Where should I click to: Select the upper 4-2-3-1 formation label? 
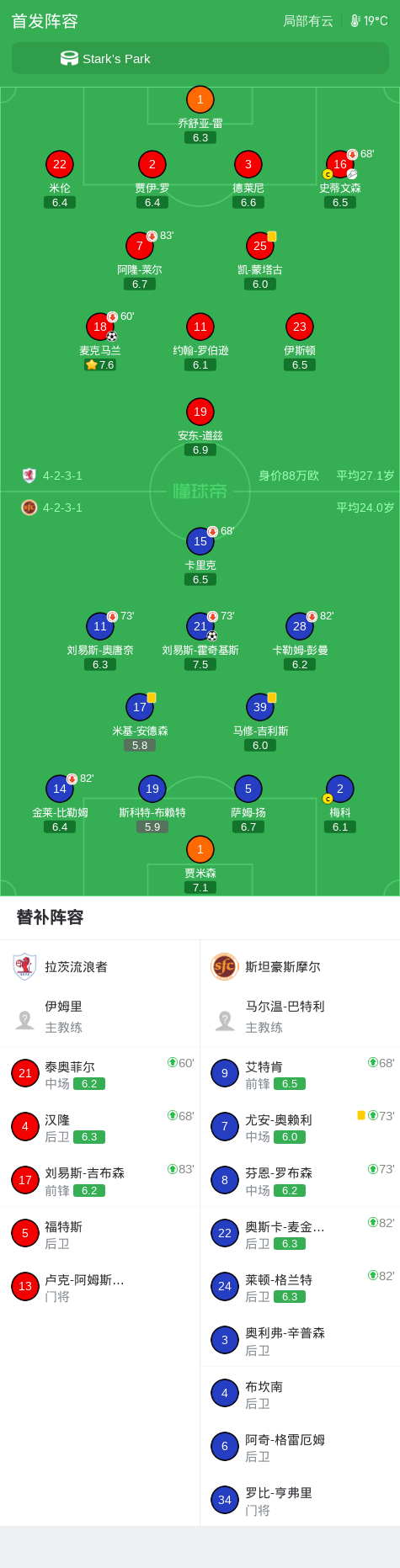(62, 476)
